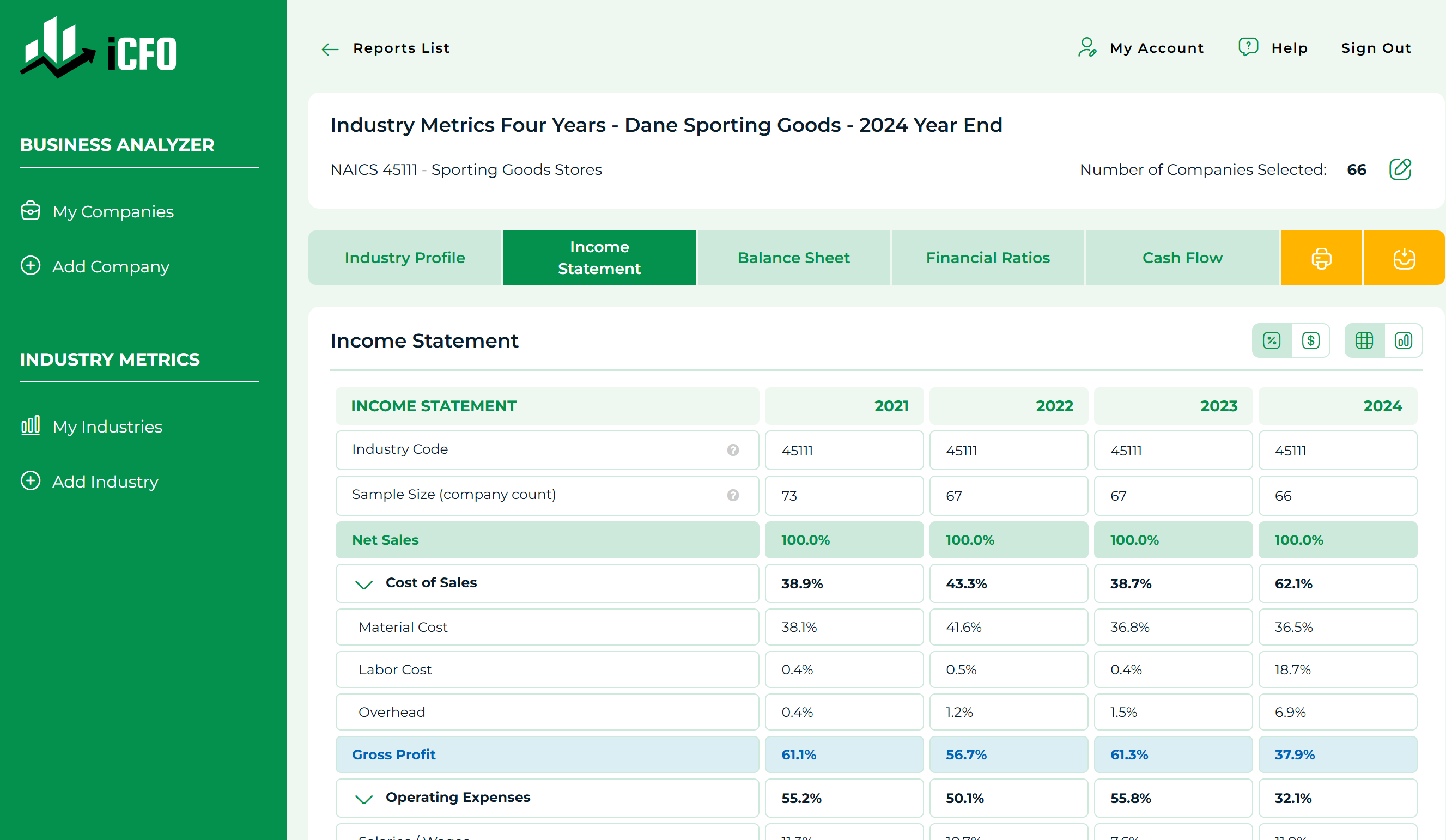1446x840 pixels.
Task: Click the orange download report icon
Action: click(x=1404, y=258)
